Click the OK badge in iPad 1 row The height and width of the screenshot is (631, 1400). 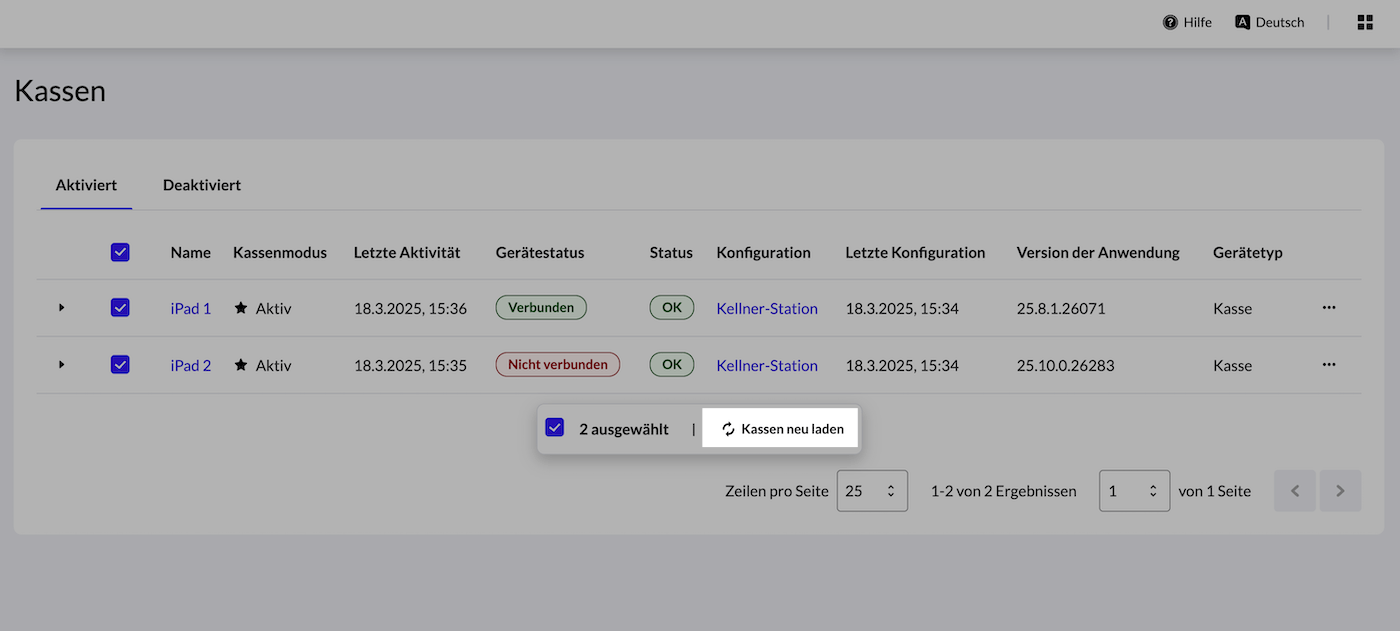pyautogui.click(x=672, y=308)
